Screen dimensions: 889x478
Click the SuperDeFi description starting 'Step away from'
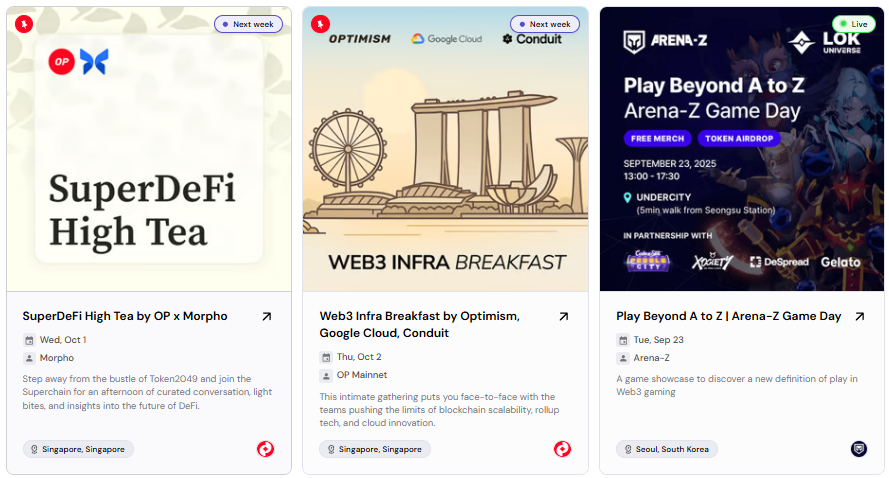click(147, 392)
